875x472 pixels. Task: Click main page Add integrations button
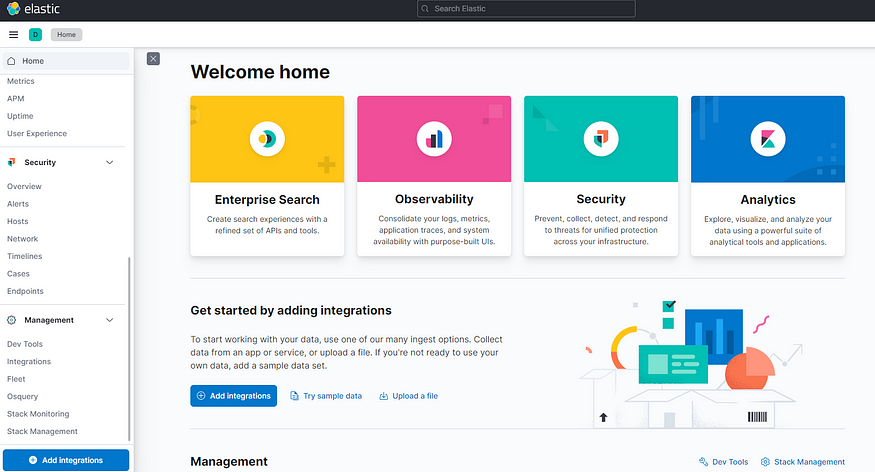pyautogui.click(x=233, y=396)
